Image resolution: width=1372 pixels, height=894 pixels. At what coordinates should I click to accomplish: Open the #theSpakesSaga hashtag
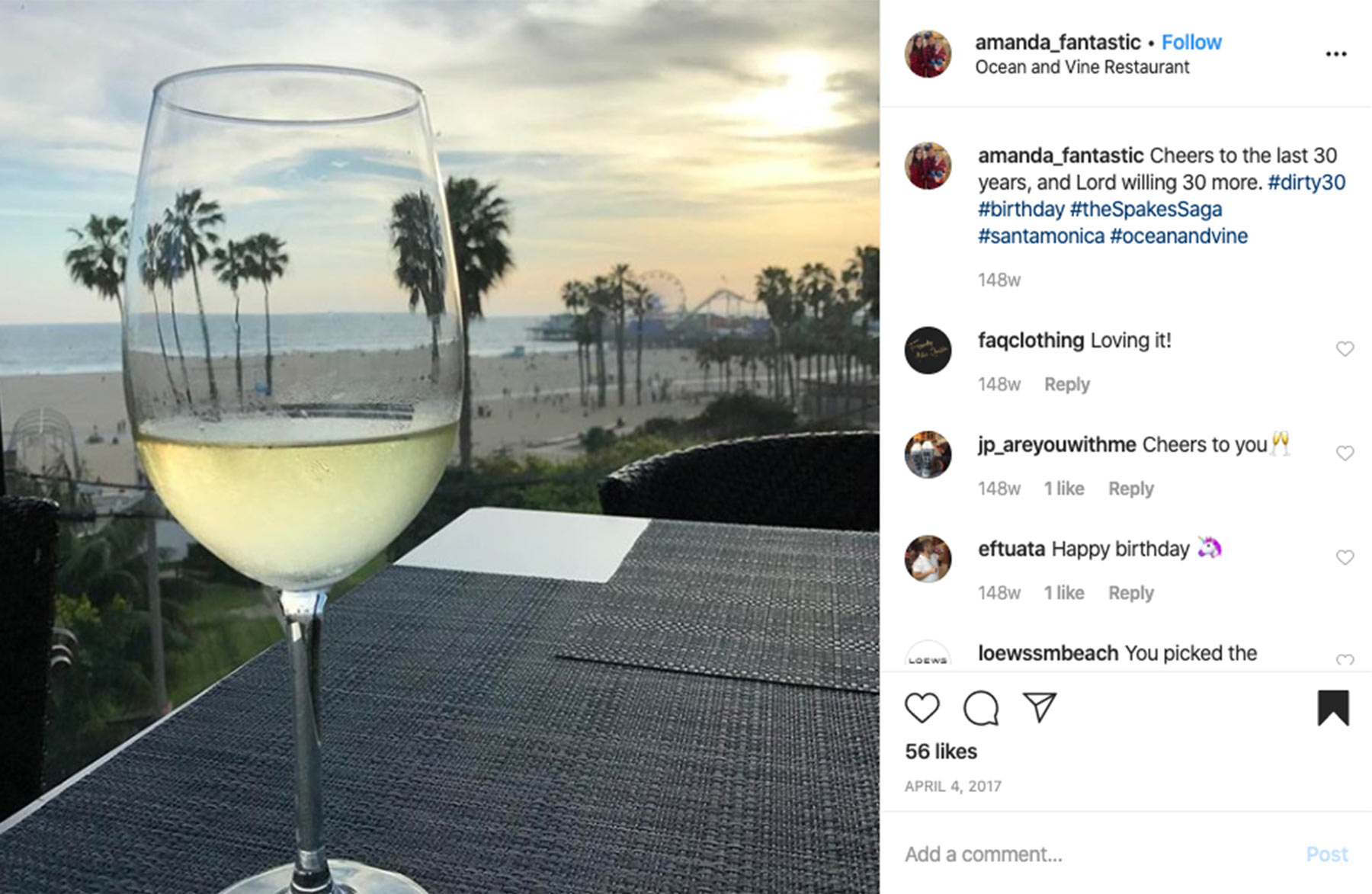coord(1146,210)
